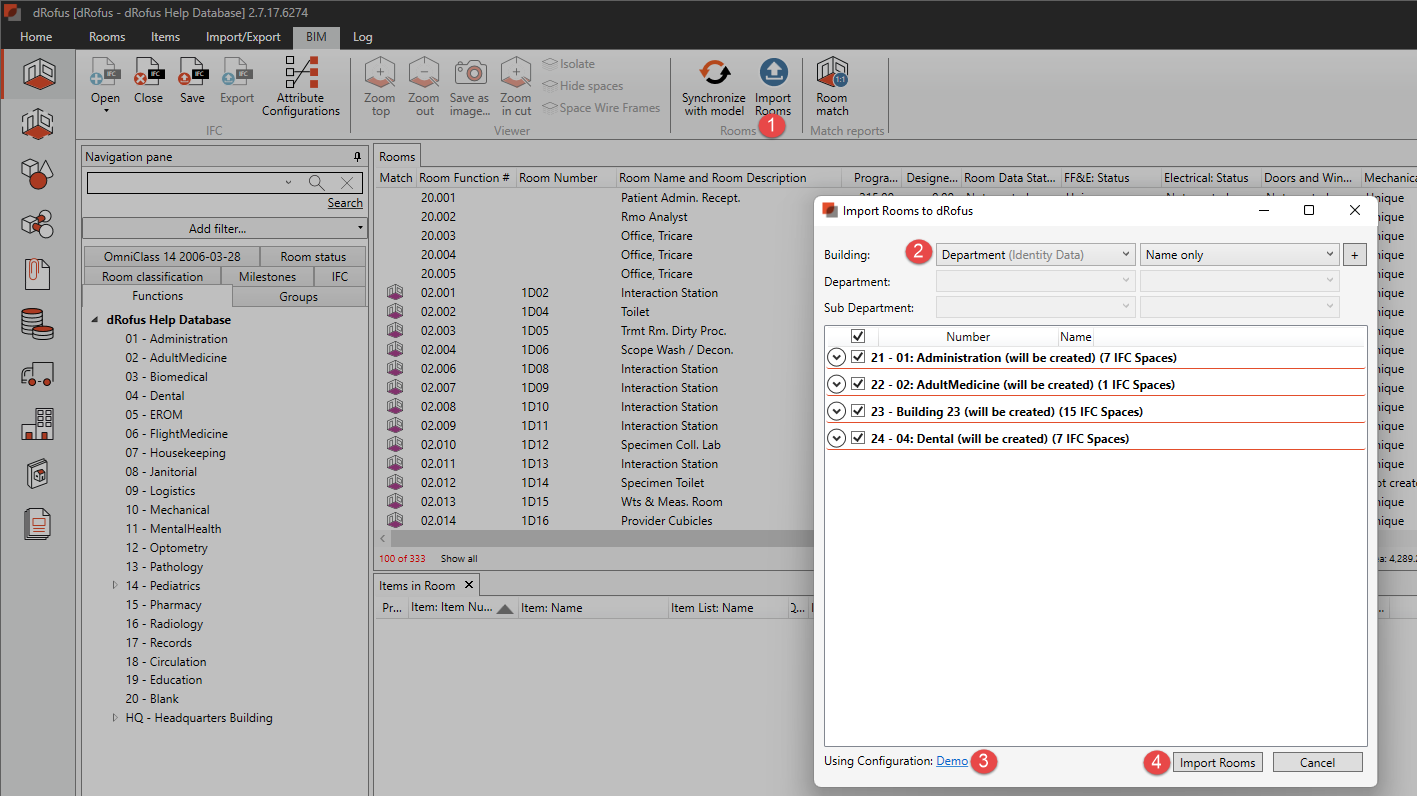
Task: Uncheck the 23 - Building 23 checkbox
Action: [857, 411]
